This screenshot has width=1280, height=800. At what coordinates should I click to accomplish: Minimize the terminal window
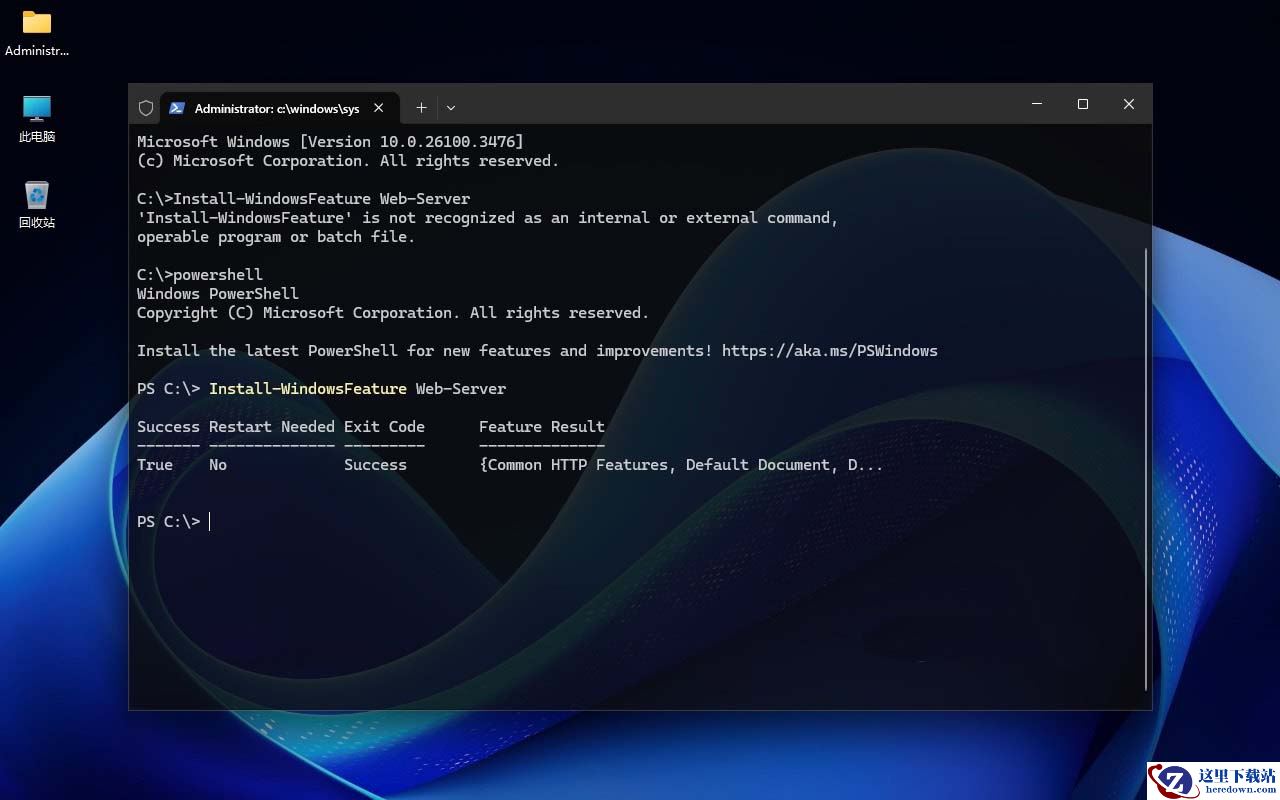point(1037,104)
